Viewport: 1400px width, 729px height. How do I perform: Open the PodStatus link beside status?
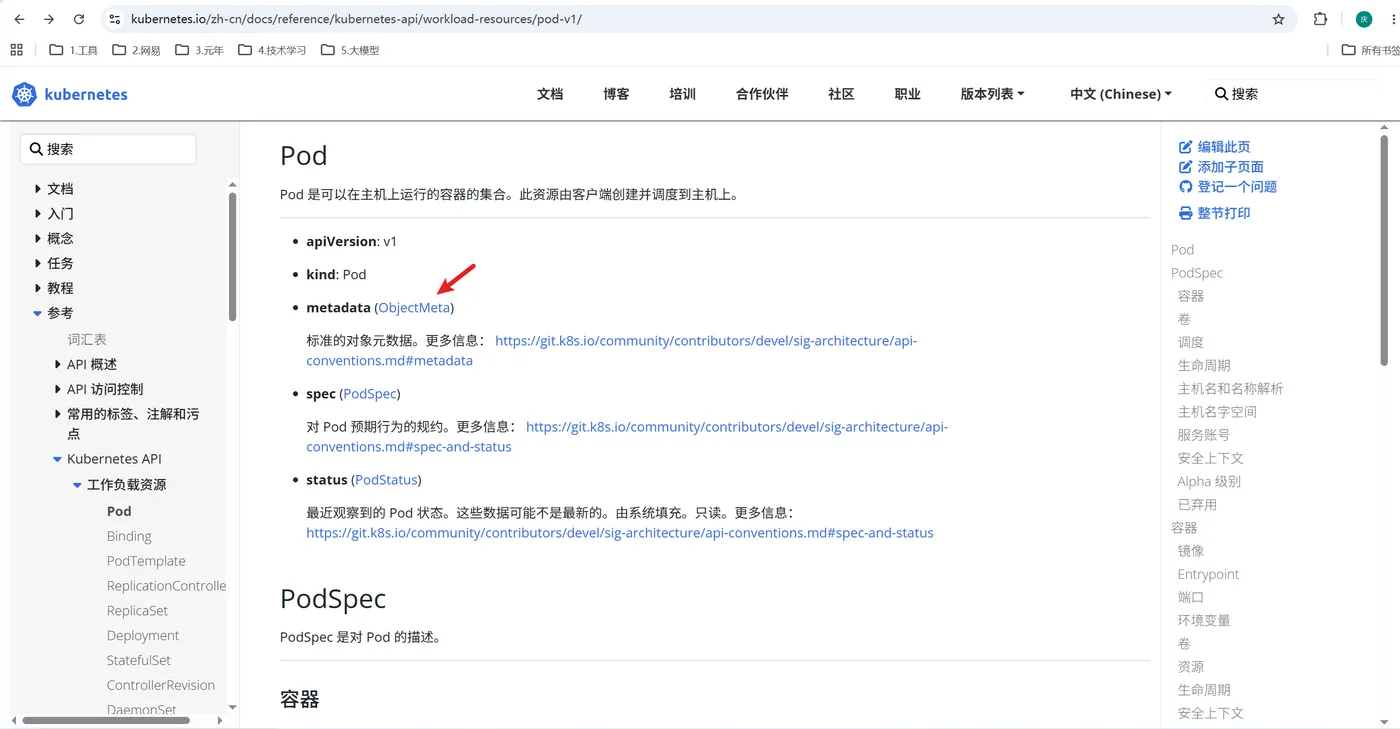386,480
